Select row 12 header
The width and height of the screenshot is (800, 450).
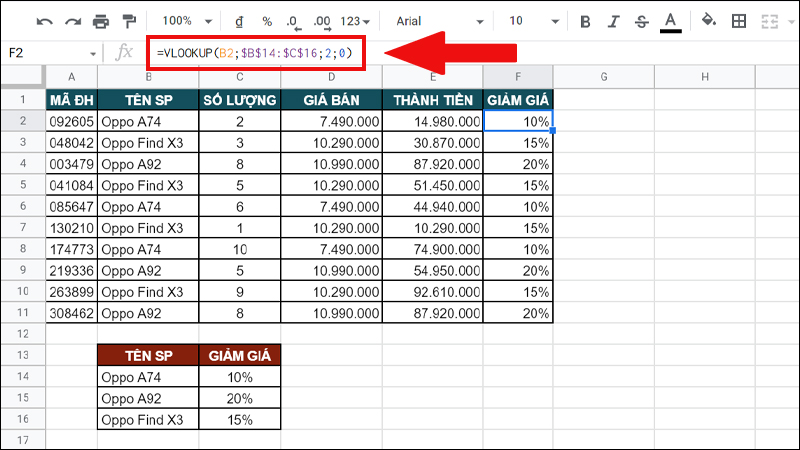coord(23,334)
